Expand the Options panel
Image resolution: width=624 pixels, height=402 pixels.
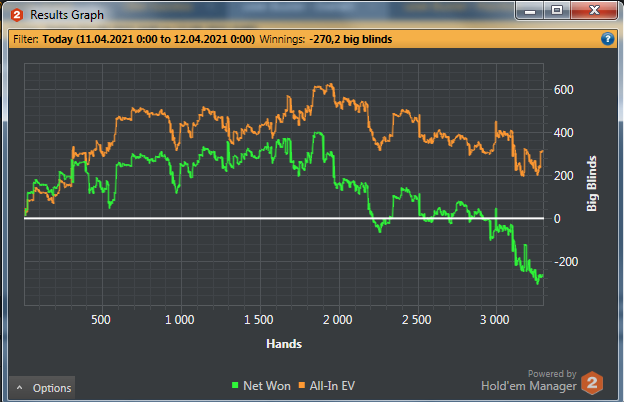point(42,388)
